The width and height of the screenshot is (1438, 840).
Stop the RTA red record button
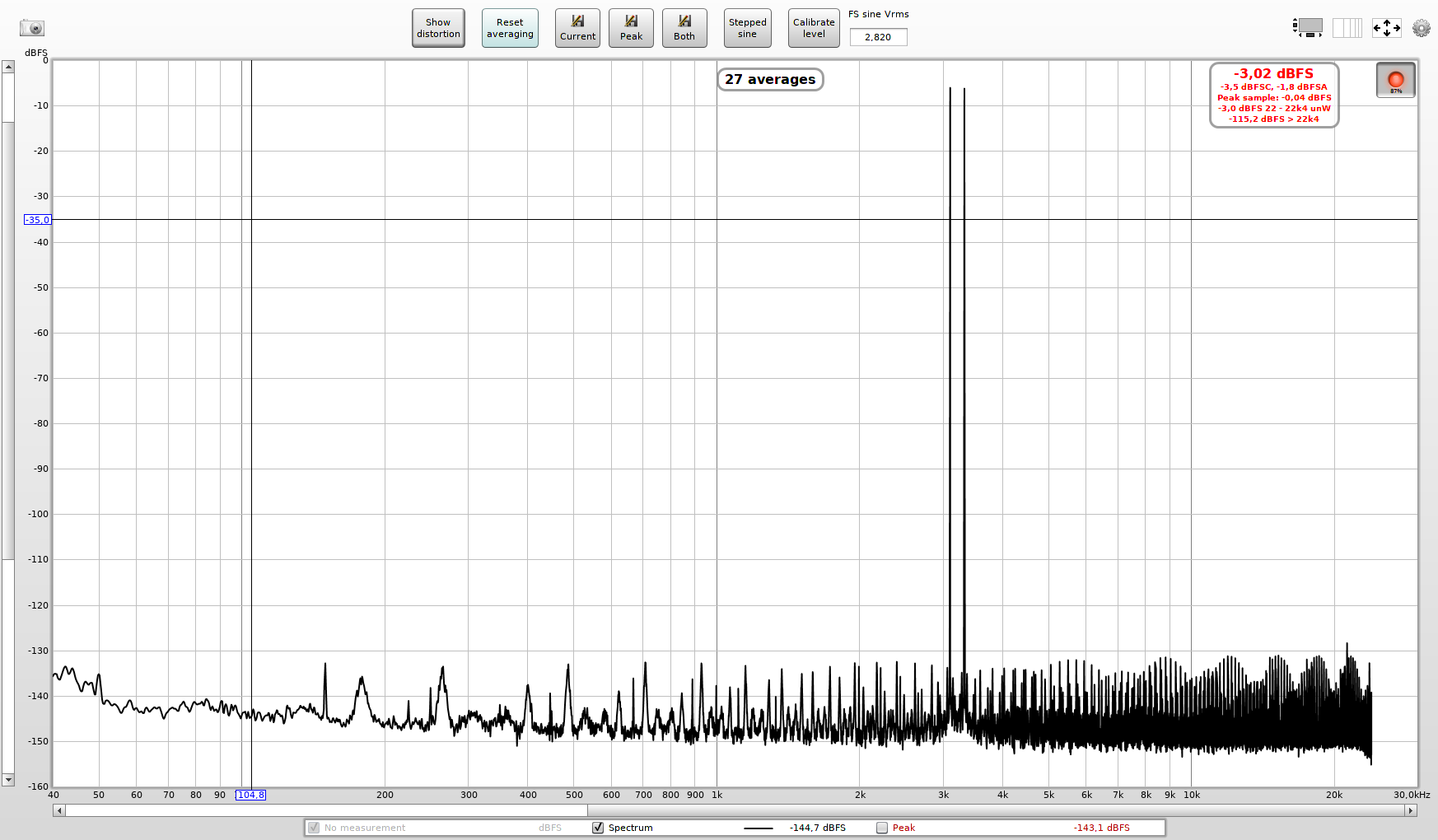pos(1396,80)
